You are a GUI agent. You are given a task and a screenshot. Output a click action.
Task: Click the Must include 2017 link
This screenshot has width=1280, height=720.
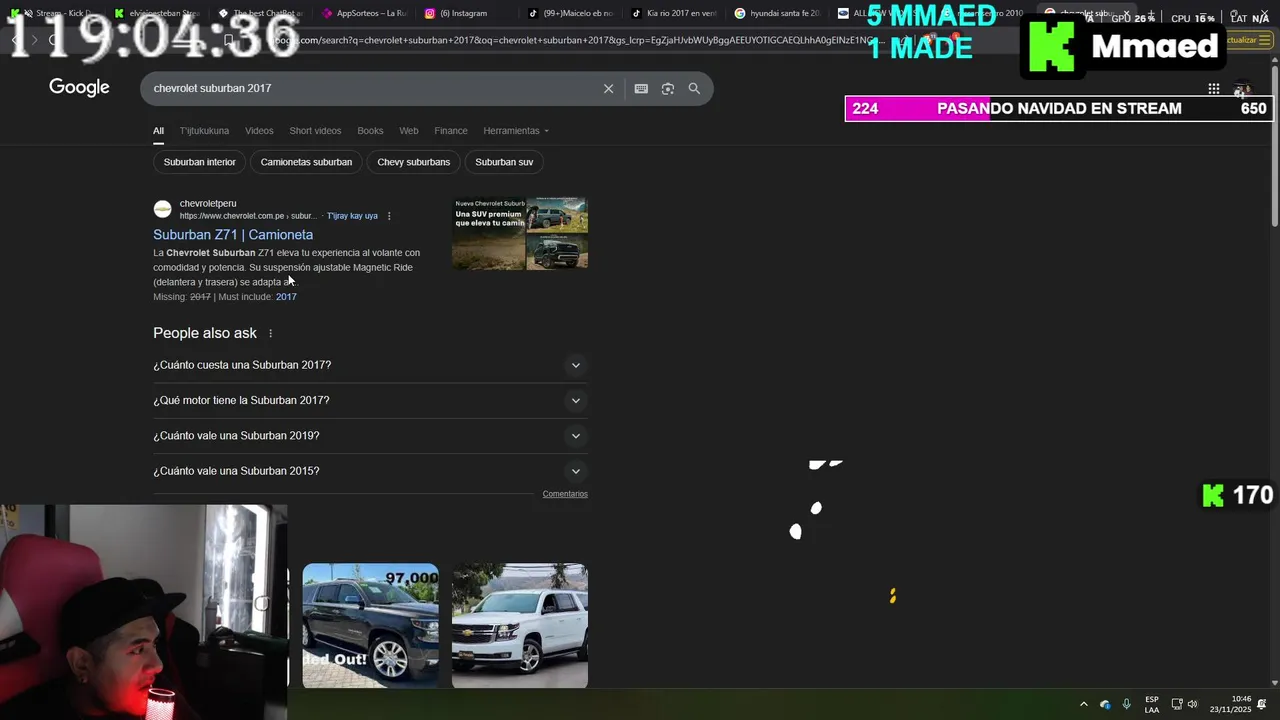pyautogui.click(x=286, y=297)
